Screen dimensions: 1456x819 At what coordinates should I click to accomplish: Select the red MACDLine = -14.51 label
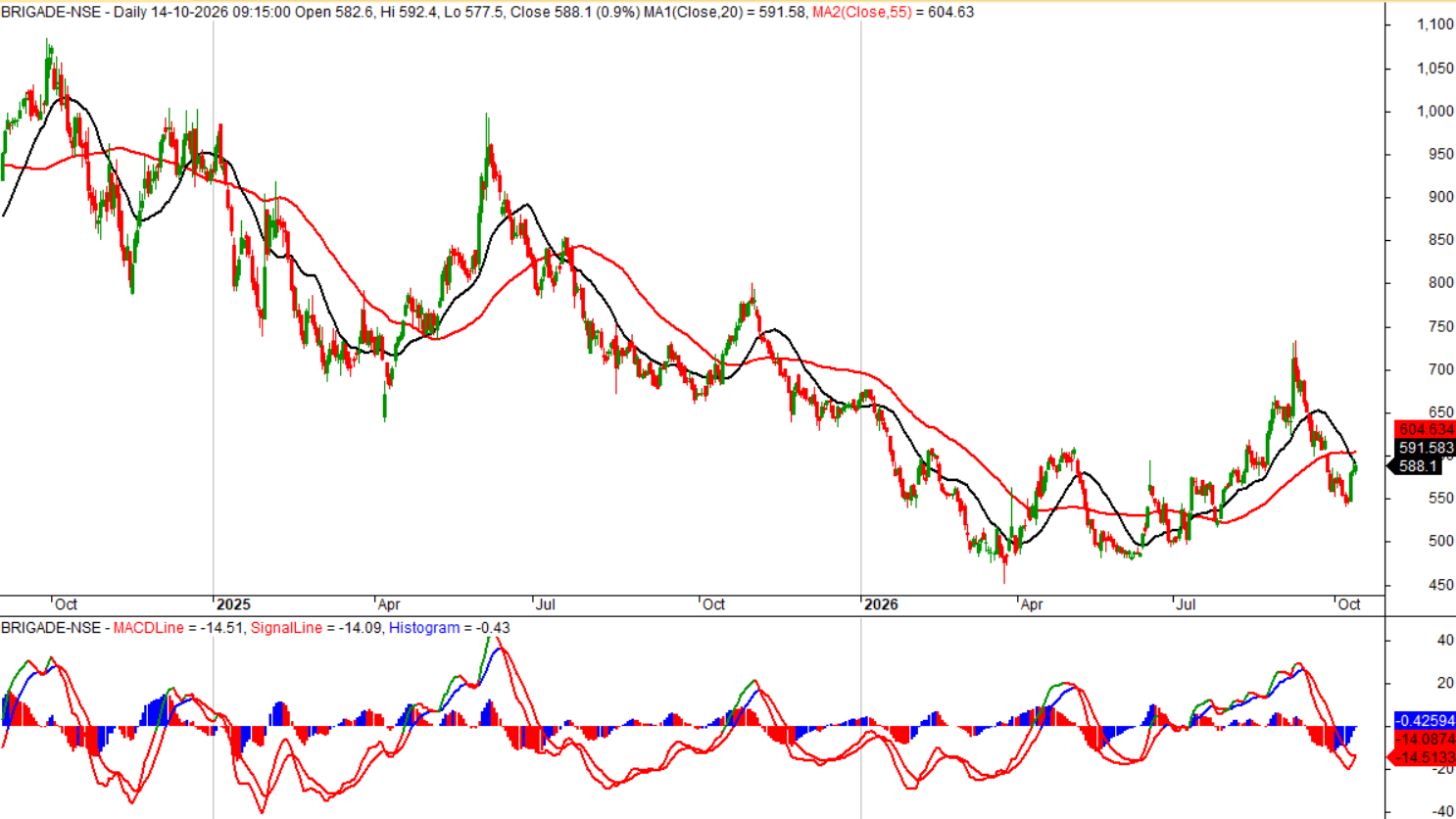click(x=178, y=628)
